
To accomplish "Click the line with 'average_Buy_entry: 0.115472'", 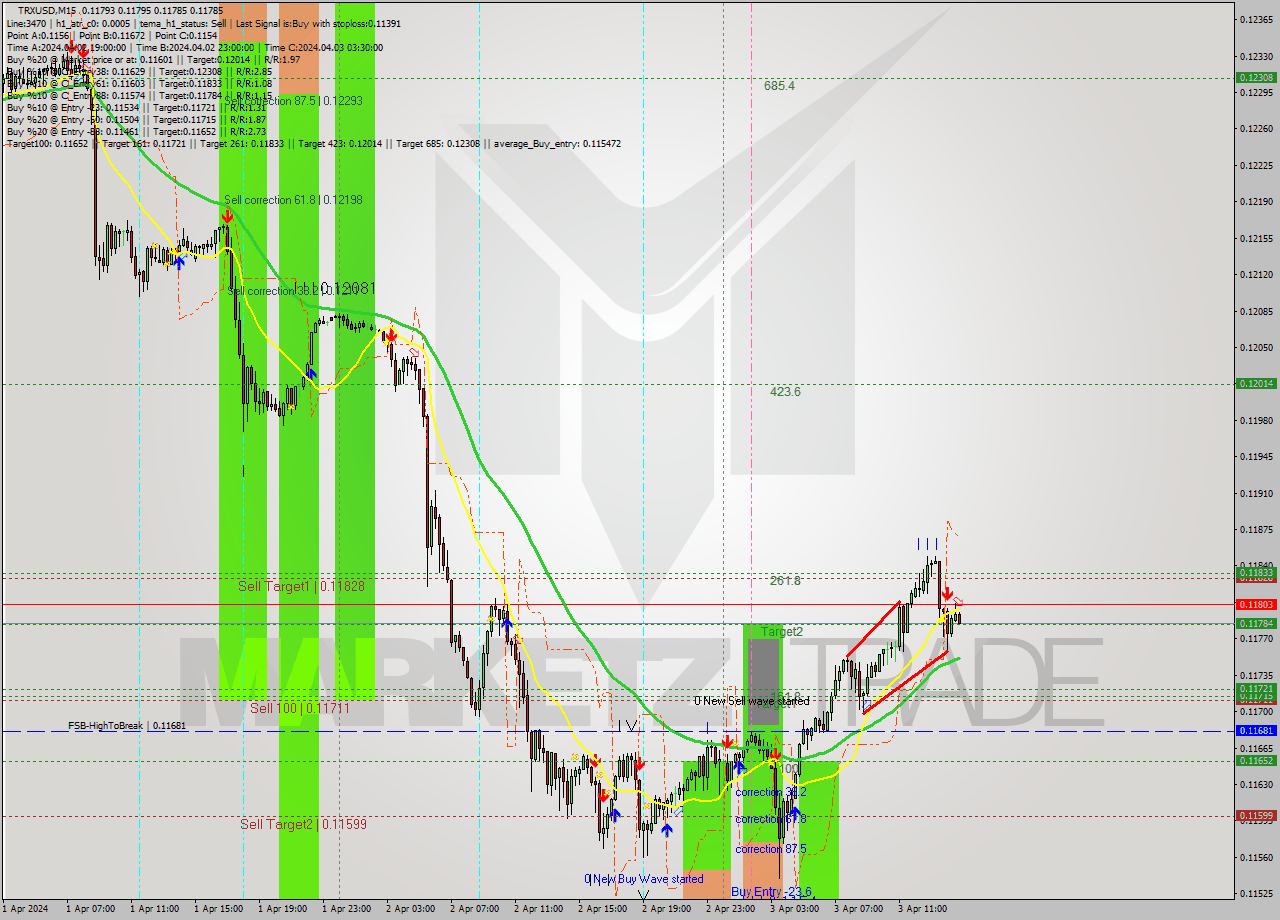I will 313,143.
